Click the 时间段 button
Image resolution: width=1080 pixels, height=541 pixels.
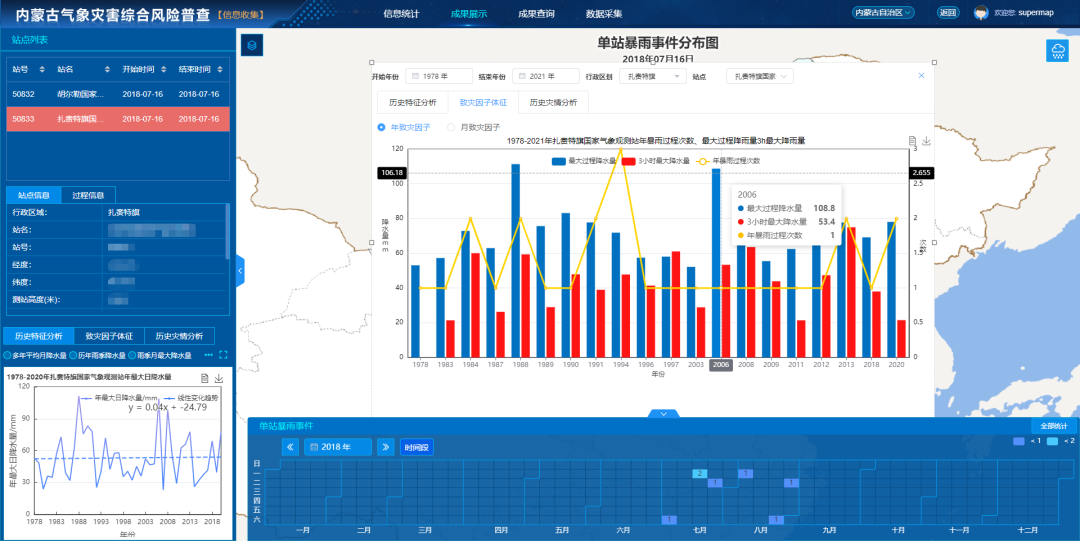[417, 447]
